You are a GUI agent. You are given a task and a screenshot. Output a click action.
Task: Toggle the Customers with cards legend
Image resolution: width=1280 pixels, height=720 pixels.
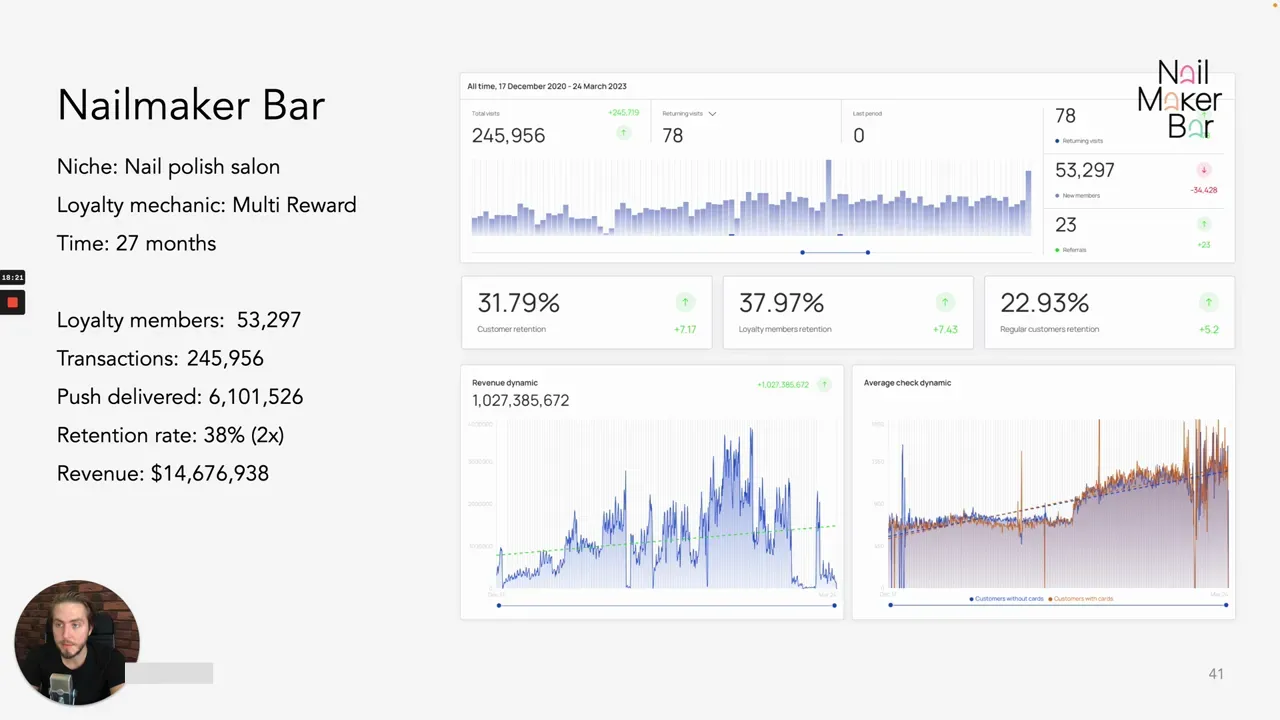click(1081, 599)
